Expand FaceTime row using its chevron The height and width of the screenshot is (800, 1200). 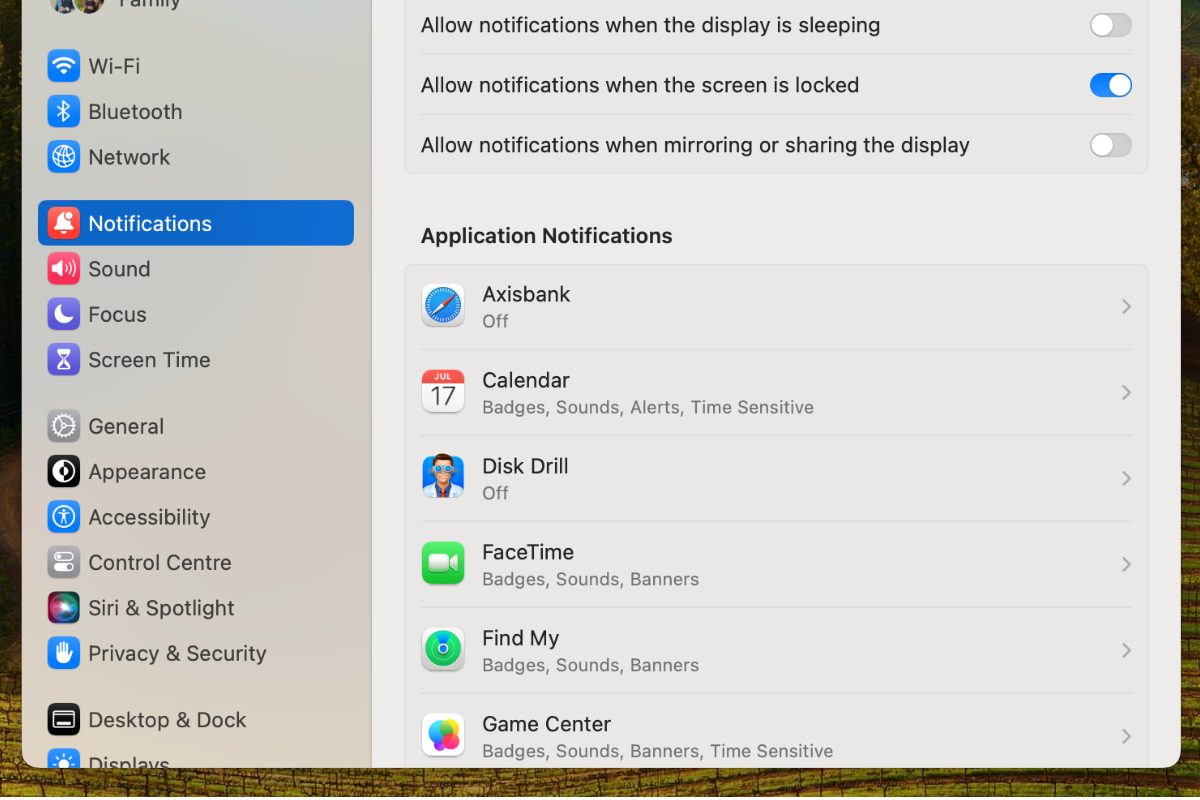click(x=1126, y=565)
